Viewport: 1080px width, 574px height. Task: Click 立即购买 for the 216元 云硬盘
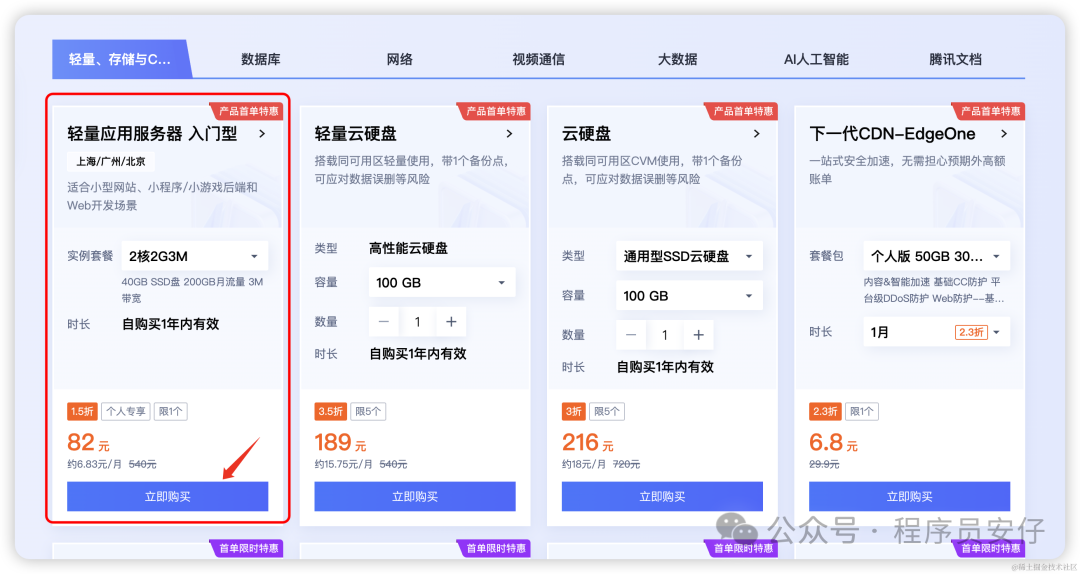click(x=662, y=496)
